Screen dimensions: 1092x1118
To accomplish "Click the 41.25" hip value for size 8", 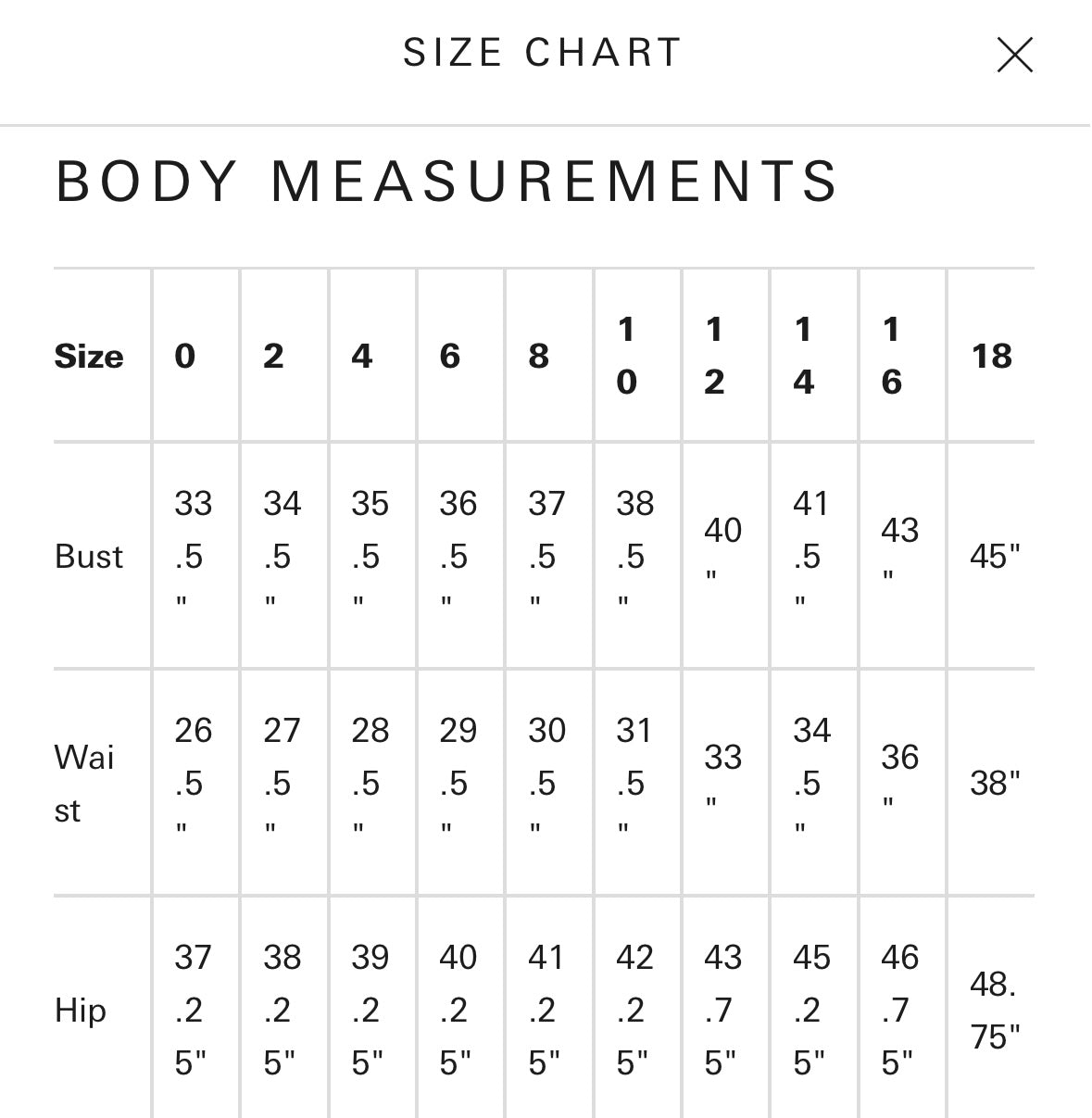I will click(546, 1010).
